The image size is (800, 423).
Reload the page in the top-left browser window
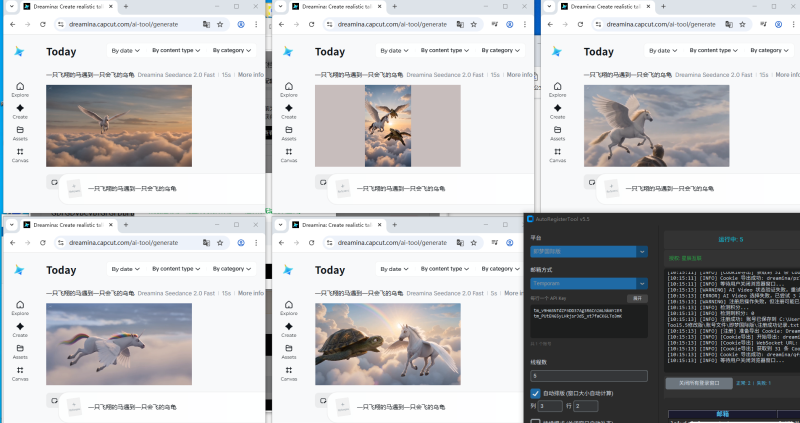coord(43,24)
